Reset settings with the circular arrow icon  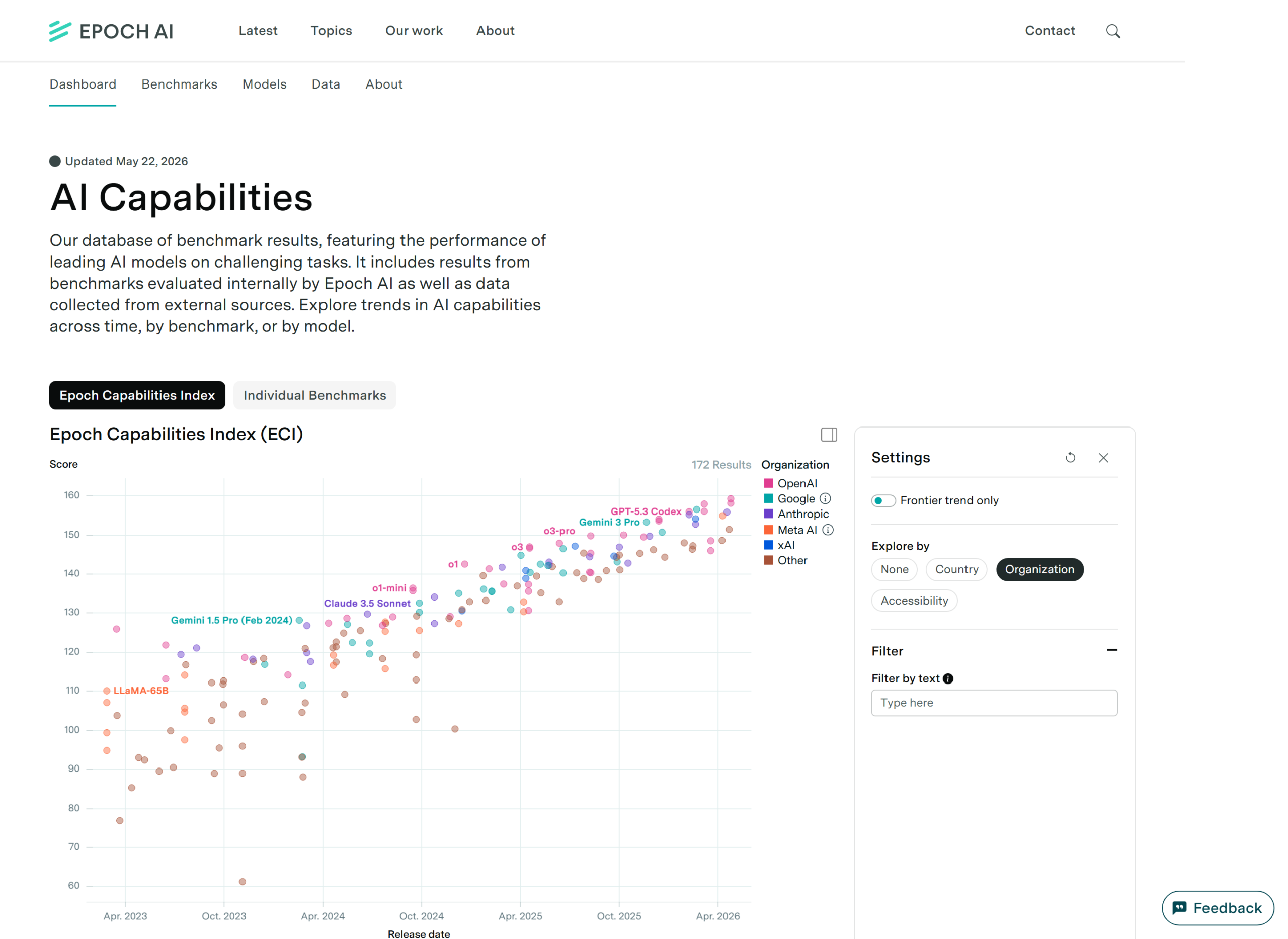click(1070, 458)
